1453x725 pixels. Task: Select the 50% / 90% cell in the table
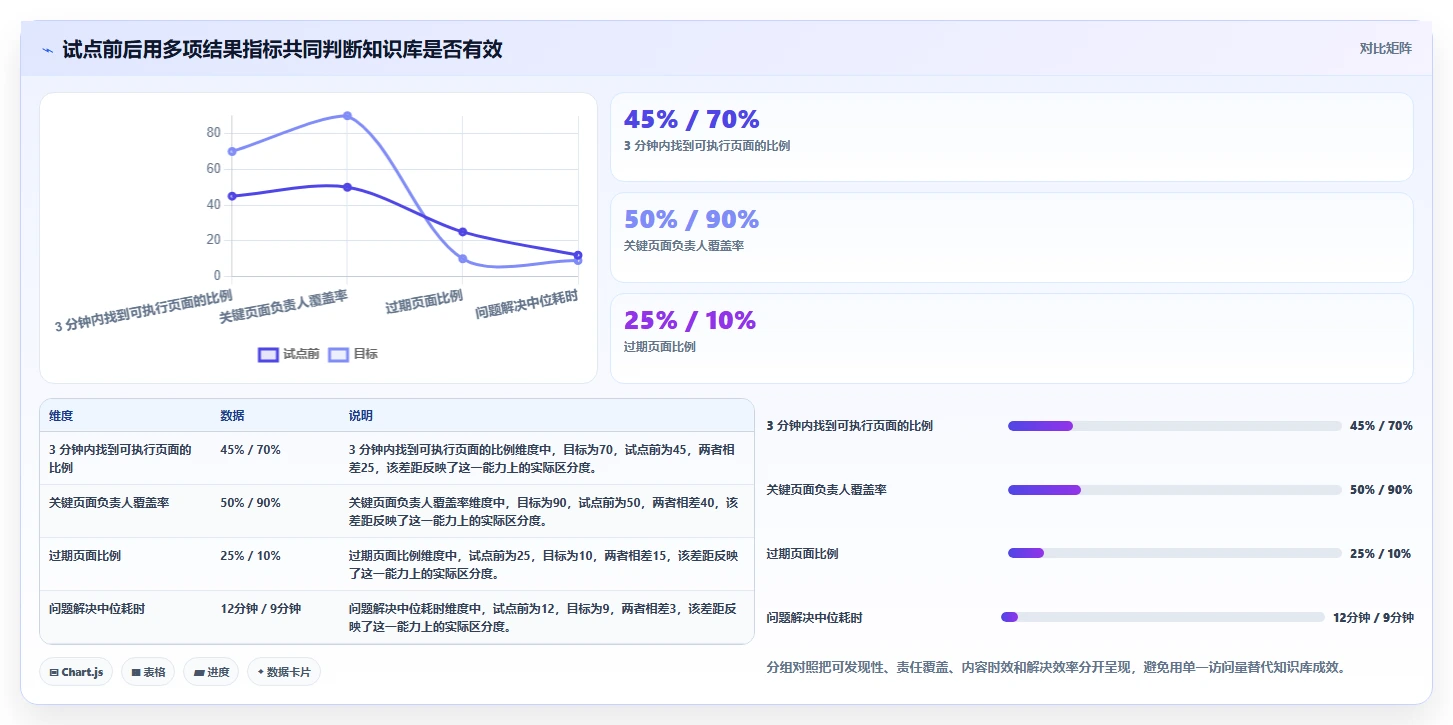pyautogui.click(x=250, y=503)
